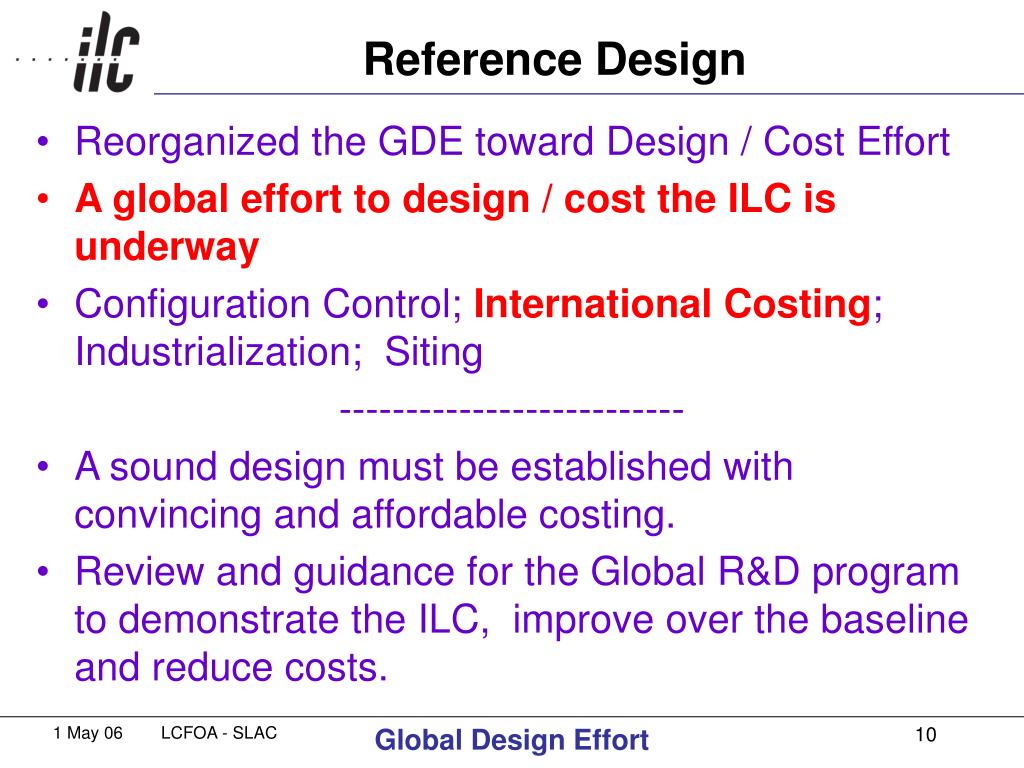Click the word 'Siting'
Image resolution: width=1024 pixels, height=768 pixels.
[x=434, y=354]
